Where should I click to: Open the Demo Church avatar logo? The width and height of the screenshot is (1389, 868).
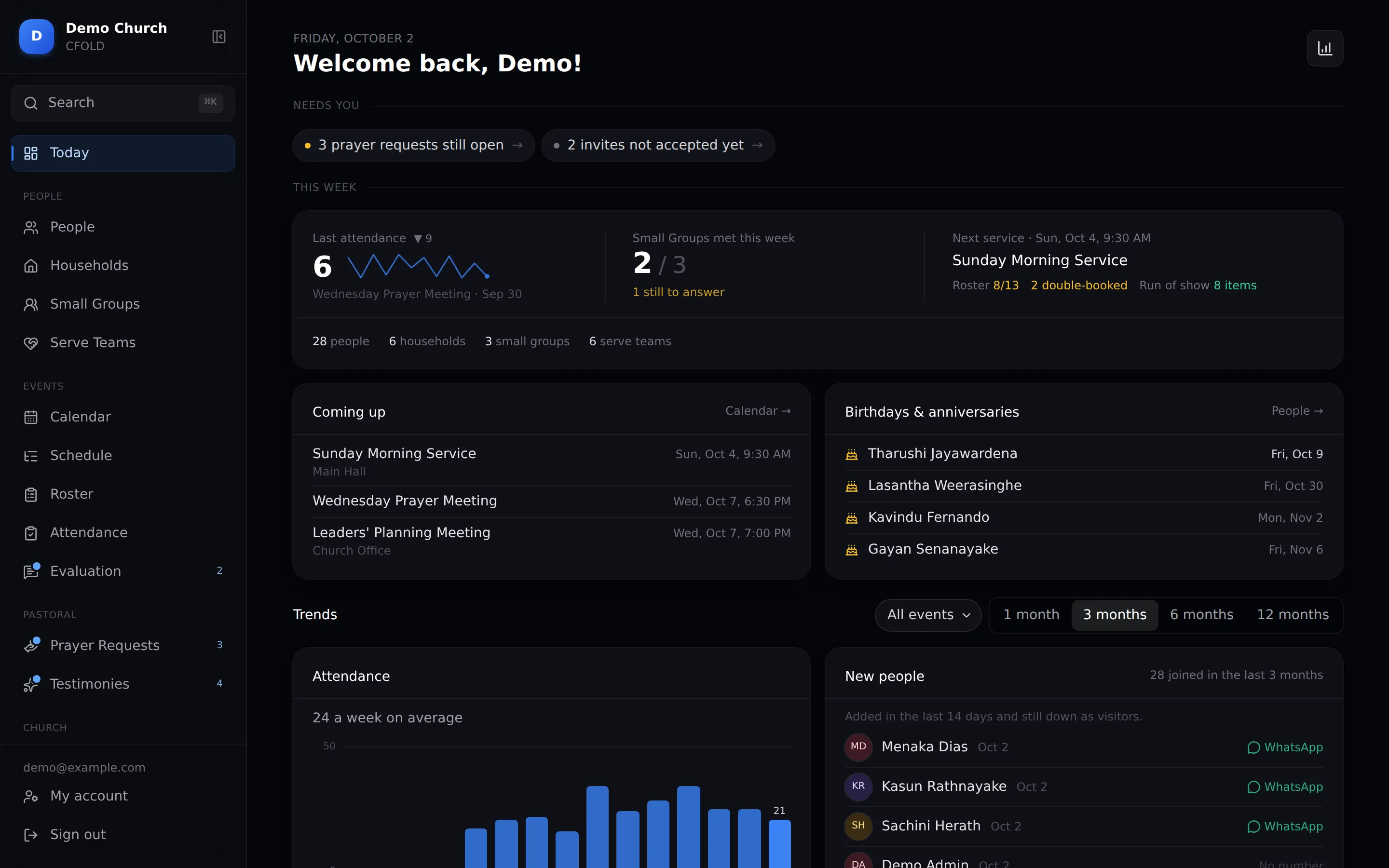click(x=37, y=37)
